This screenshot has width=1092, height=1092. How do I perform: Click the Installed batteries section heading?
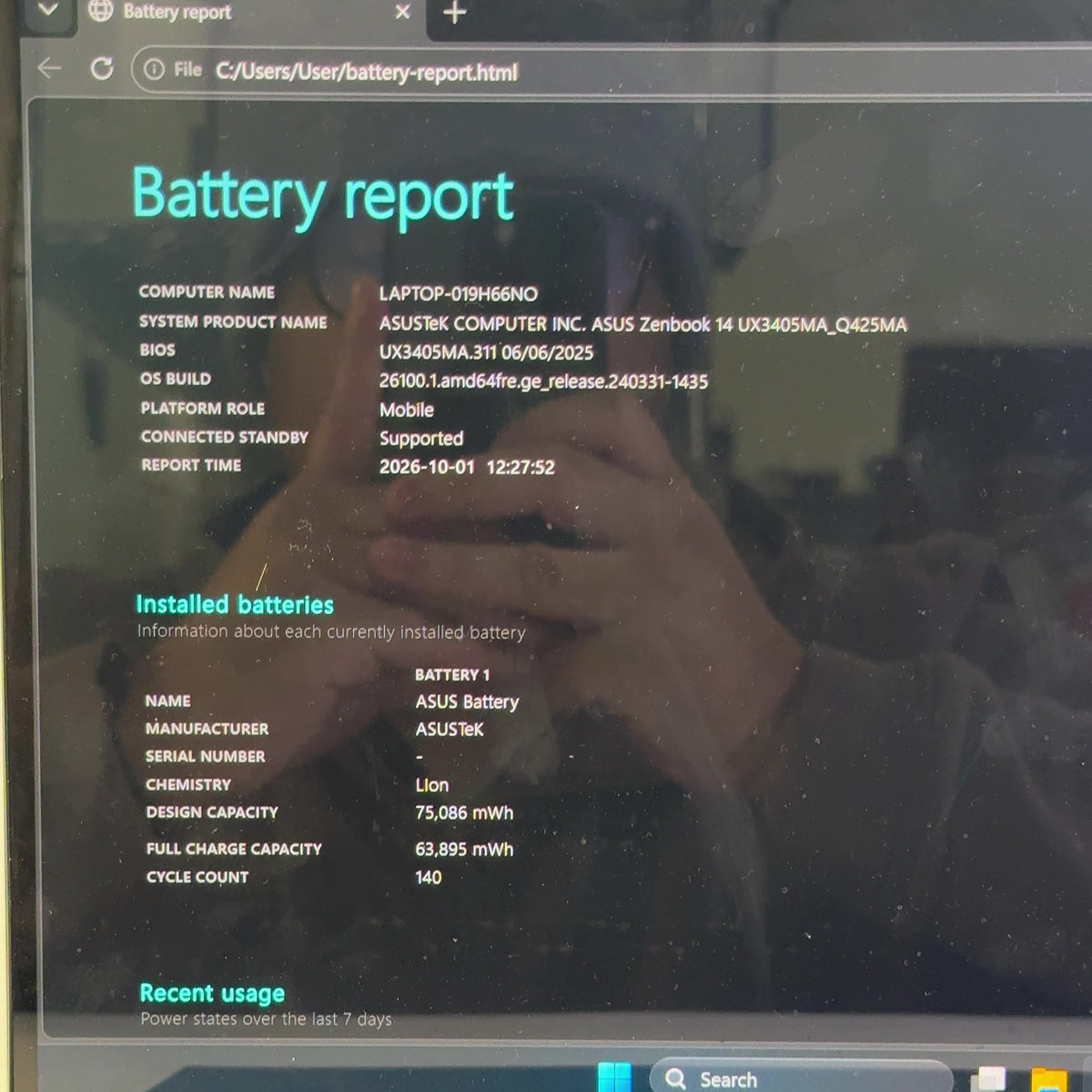pos(235,604)
